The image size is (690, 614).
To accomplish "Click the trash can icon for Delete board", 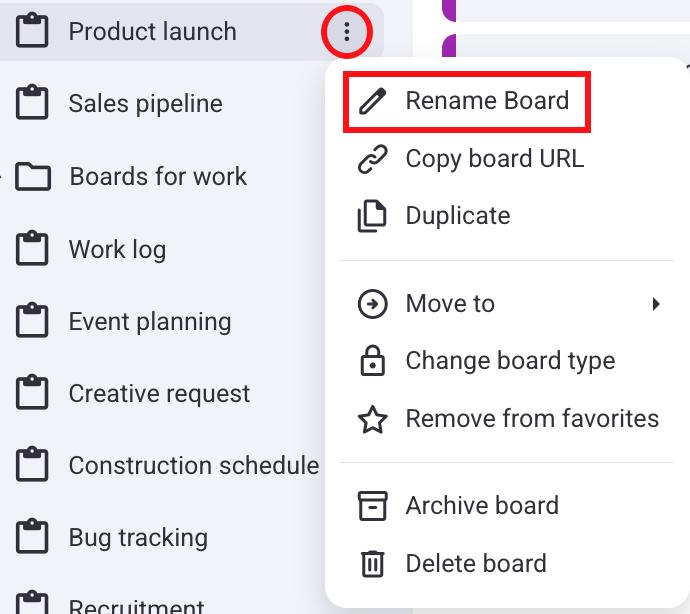I will (372, 564).
